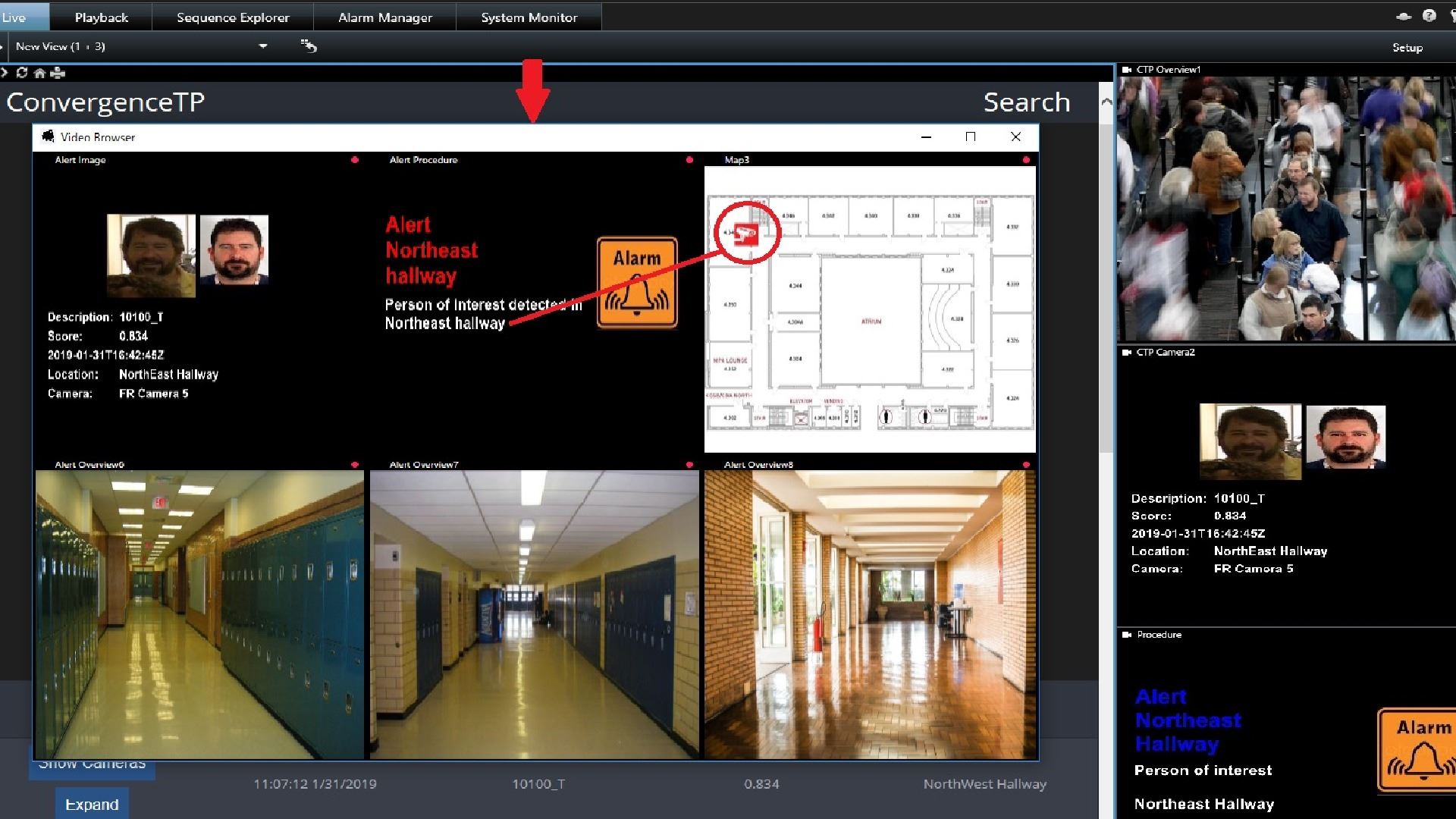Click the scroll-up chevron beside Search
Image resolution: width=1456 pixels, height=819 pixels.
[1106, 102]
